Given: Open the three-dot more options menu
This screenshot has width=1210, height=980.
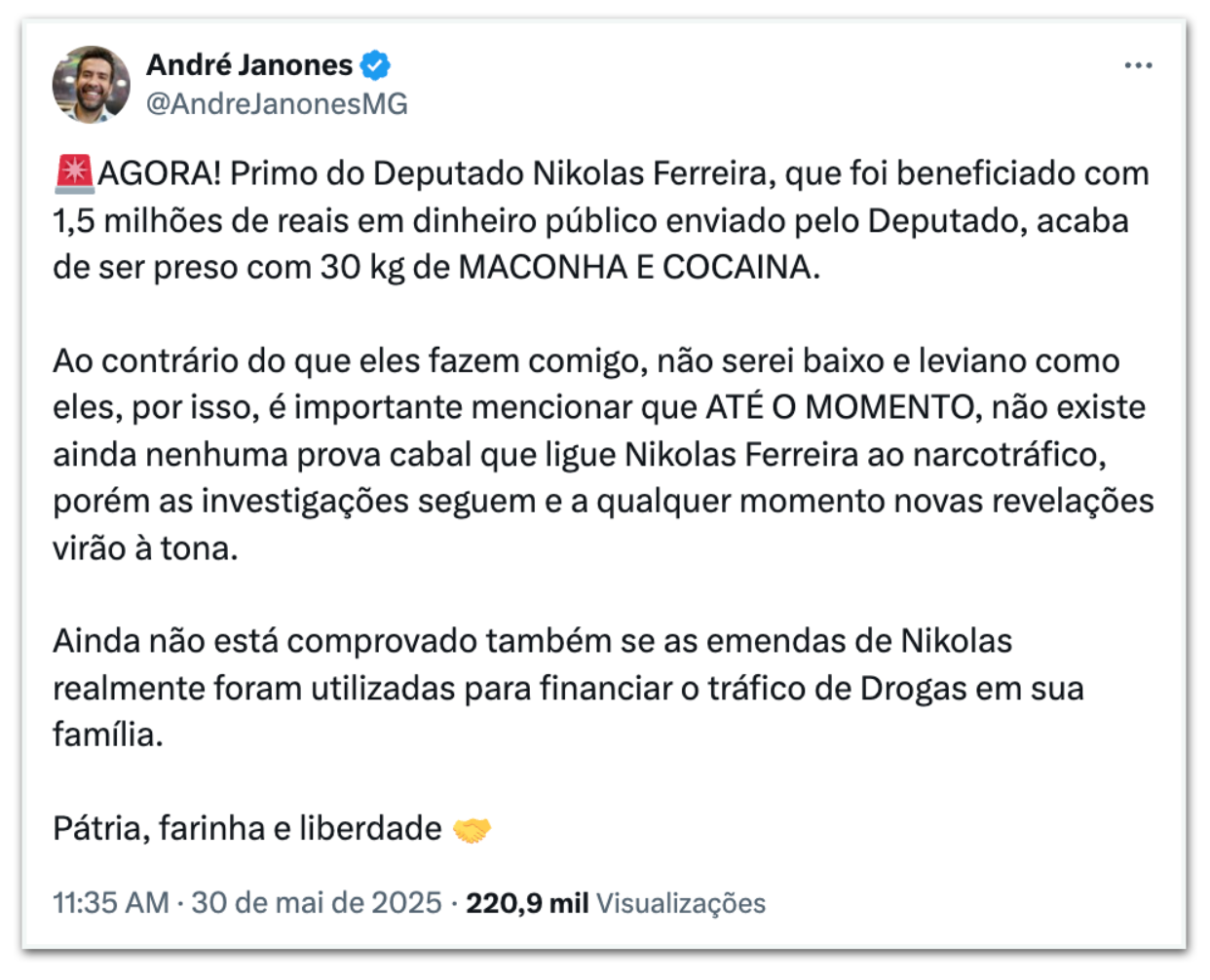Looking at the screenshot, I should [1138, 65].
